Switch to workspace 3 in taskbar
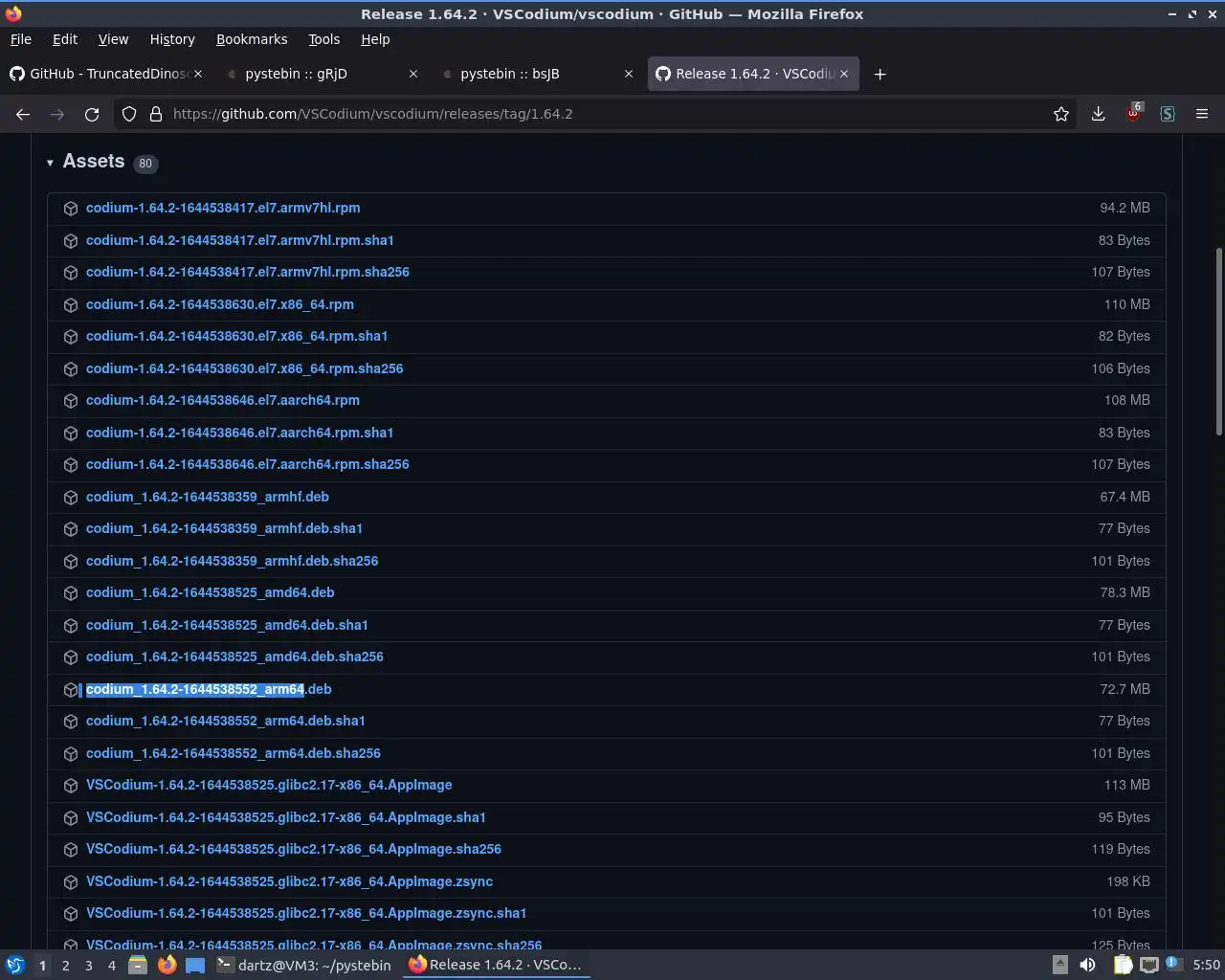The height and width of the screenshot is (980, 1225). pos(89,966)
